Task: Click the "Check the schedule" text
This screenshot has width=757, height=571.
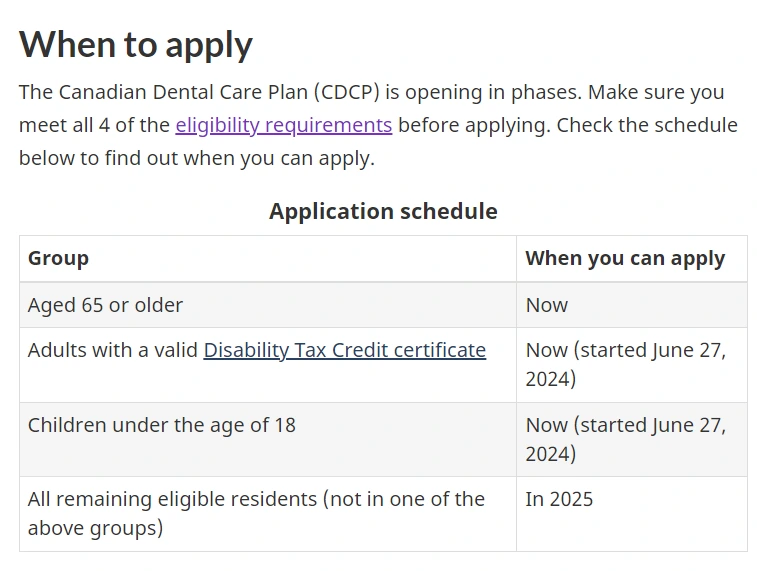Action: tap(647, 125)
